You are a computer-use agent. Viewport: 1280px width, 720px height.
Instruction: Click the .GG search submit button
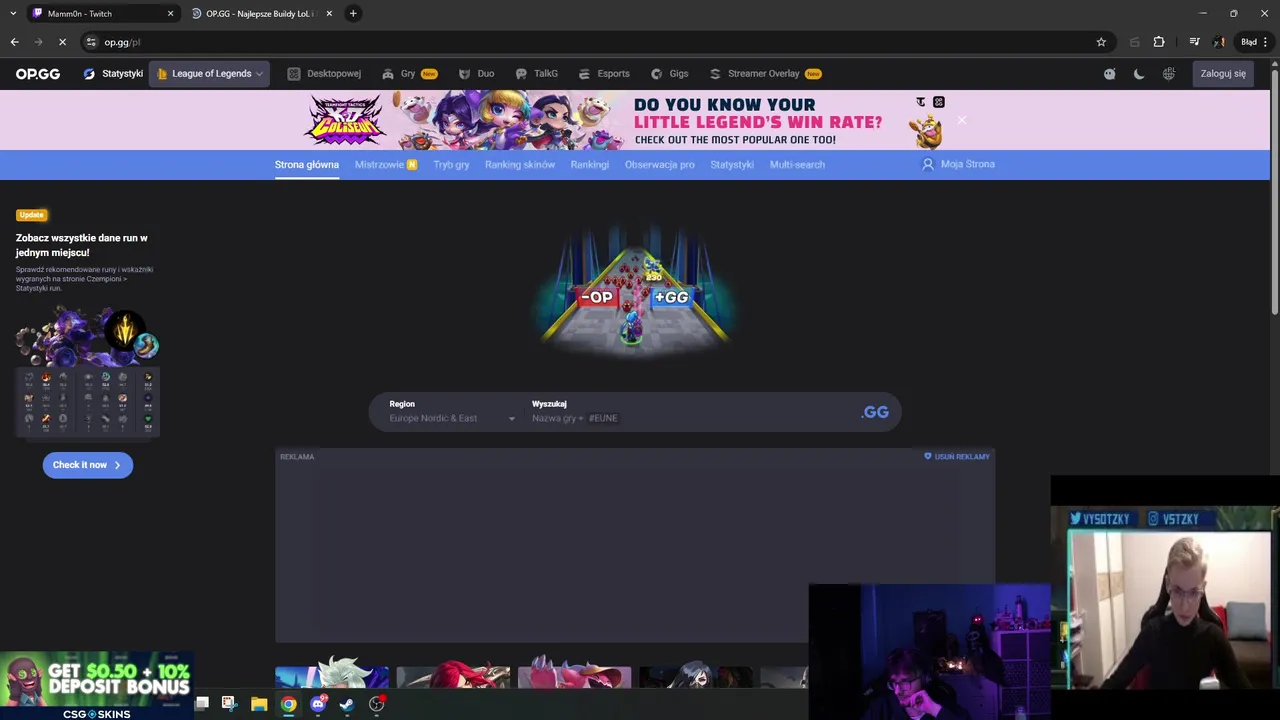pyautogui.click(x=875, y=412)
